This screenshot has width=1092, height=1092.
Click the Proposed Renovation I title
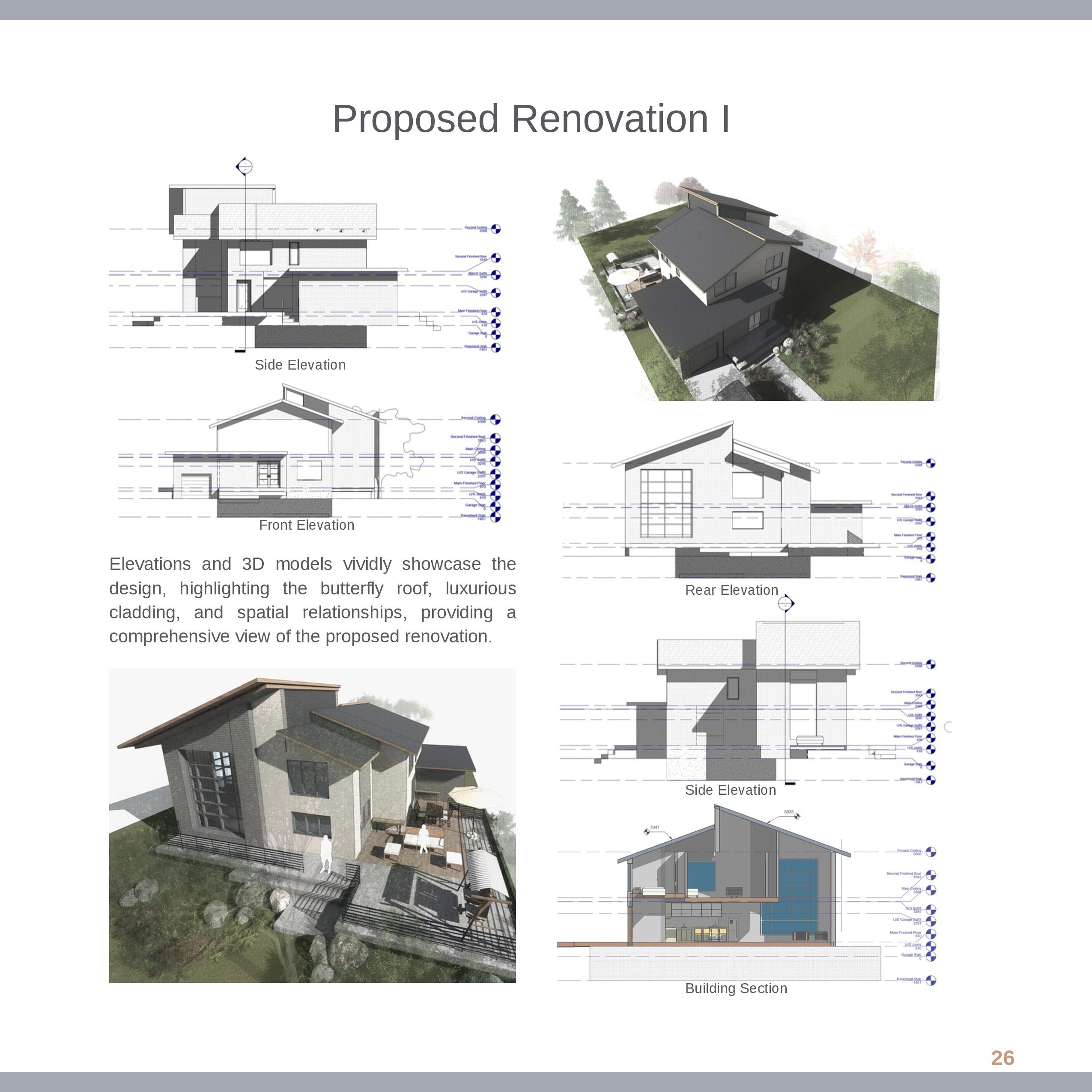531,119
